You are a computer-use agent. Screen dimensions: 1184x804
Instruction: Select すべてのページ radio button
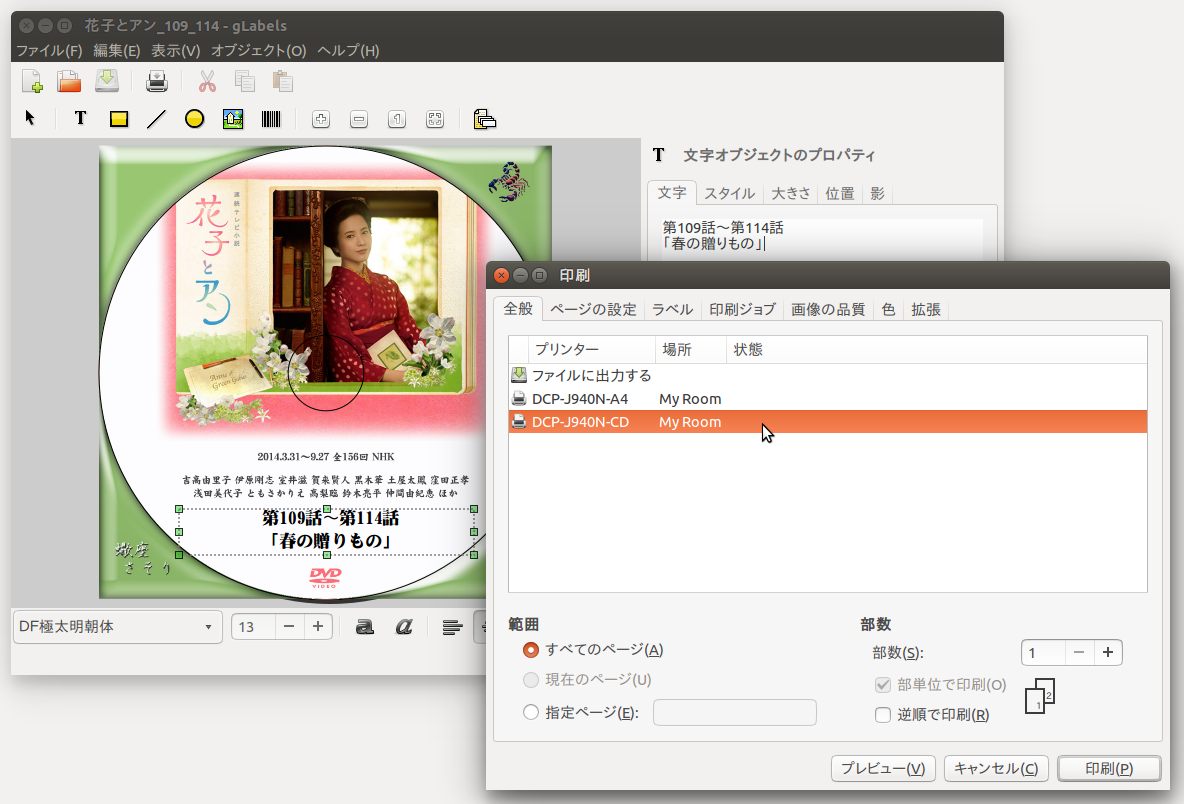pyautogui.click(x=531, y=650)
